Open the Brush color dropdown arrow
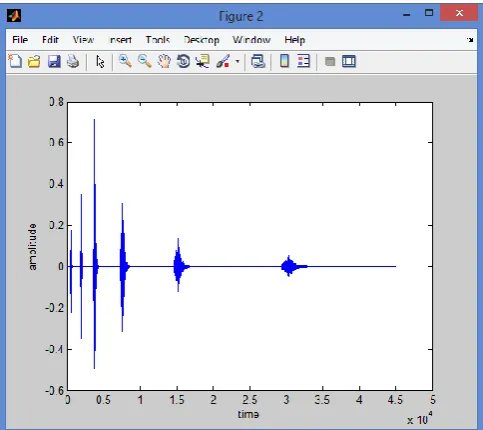Viewport: 483px width, 430px height. pos(237,62)
